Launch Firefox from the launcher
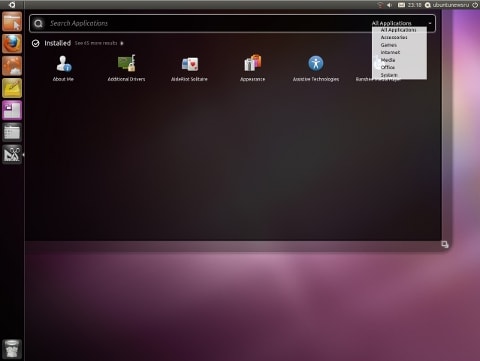480x361 pixels. (x=12, y=43)
